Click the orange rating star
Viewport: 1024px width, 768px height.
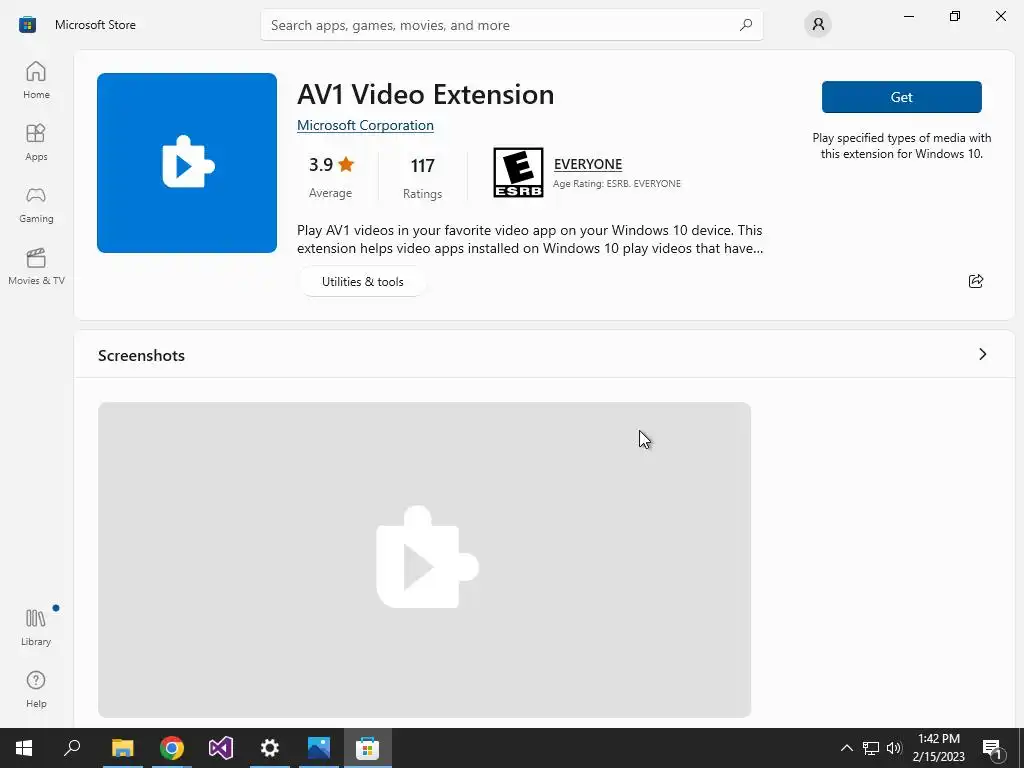coord(346,164)
